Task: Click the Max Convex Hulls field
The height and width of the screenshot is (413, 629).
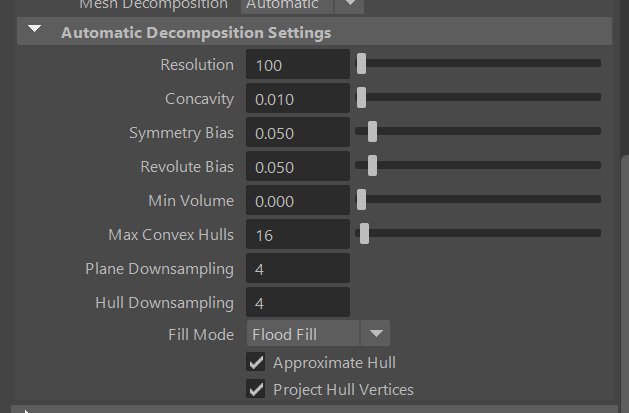Action: pos(297,235)
